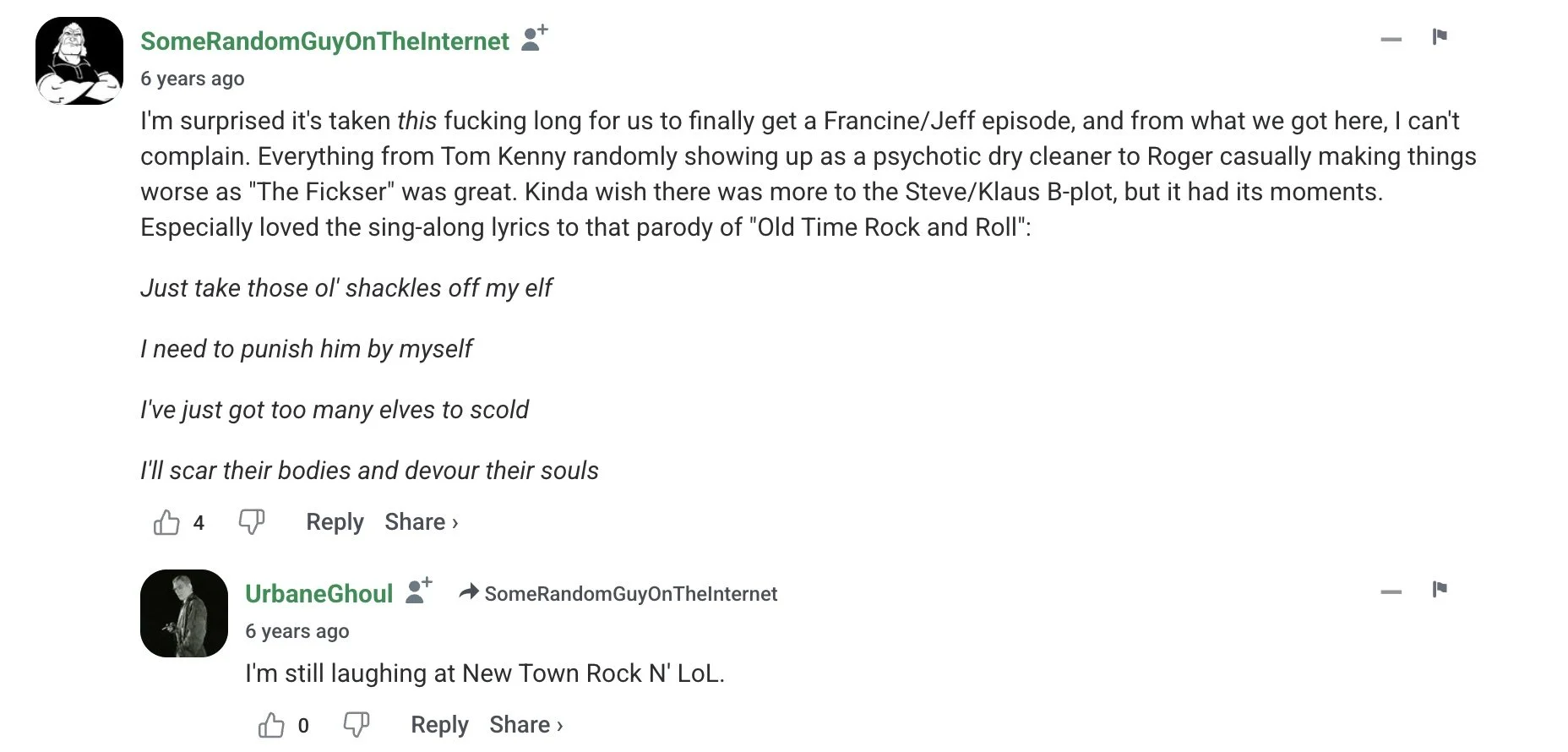Click SomeRandomGuyOnTheInternet's avatar image

[79, 61]
